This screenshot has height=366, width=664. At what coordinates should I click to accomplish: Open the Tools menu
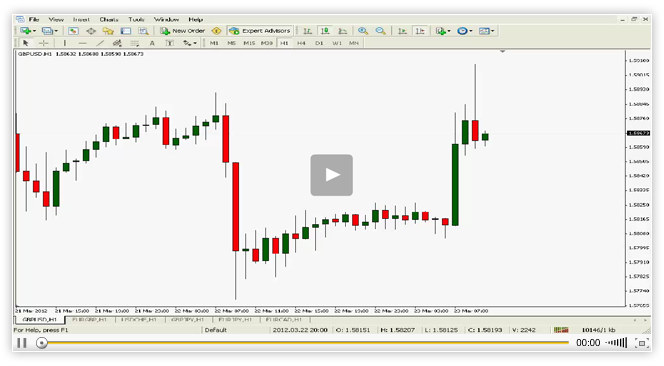(136, 19)
